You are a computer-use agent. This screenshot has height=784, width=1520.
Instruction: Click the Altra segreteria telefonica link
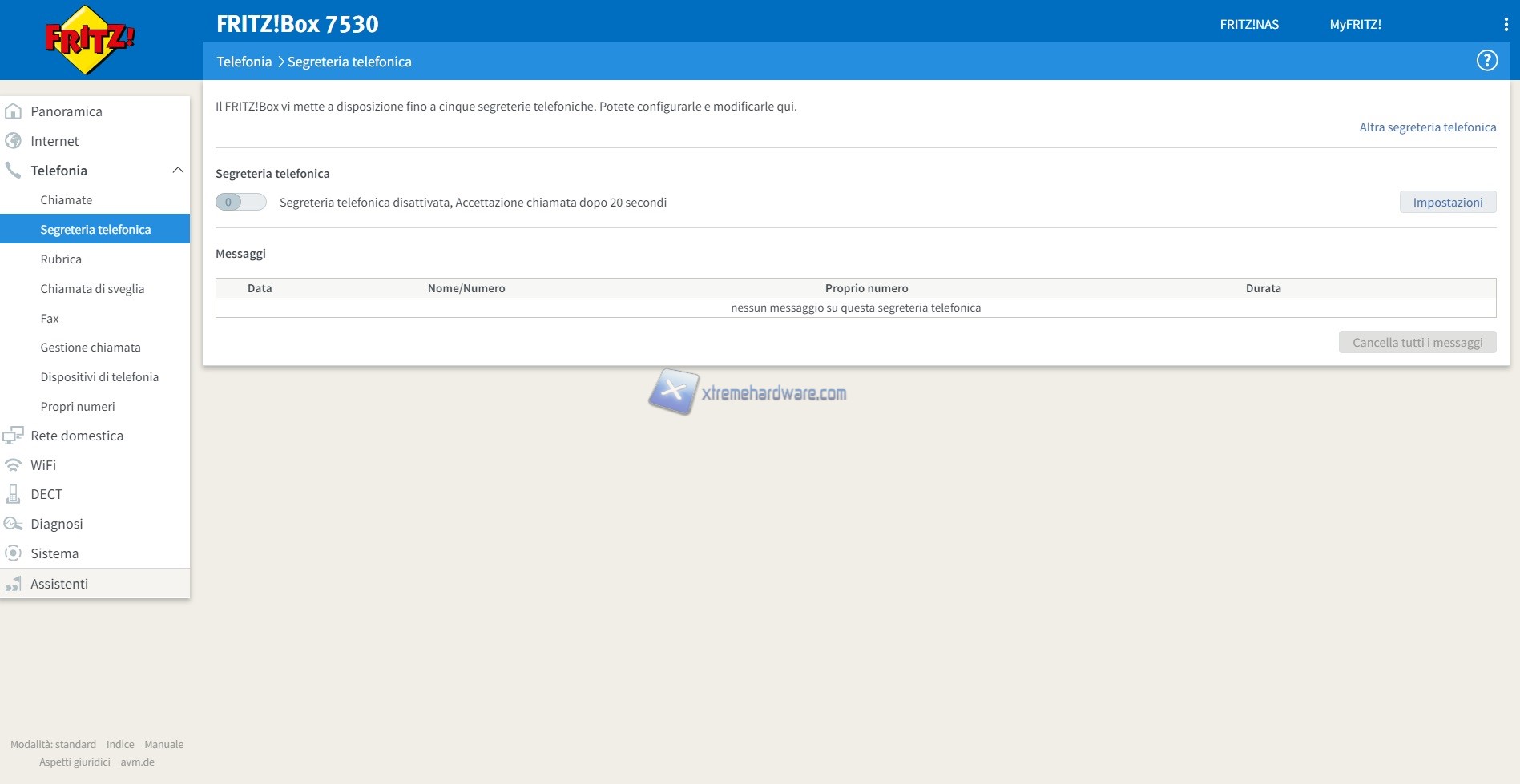(1427, 127)
